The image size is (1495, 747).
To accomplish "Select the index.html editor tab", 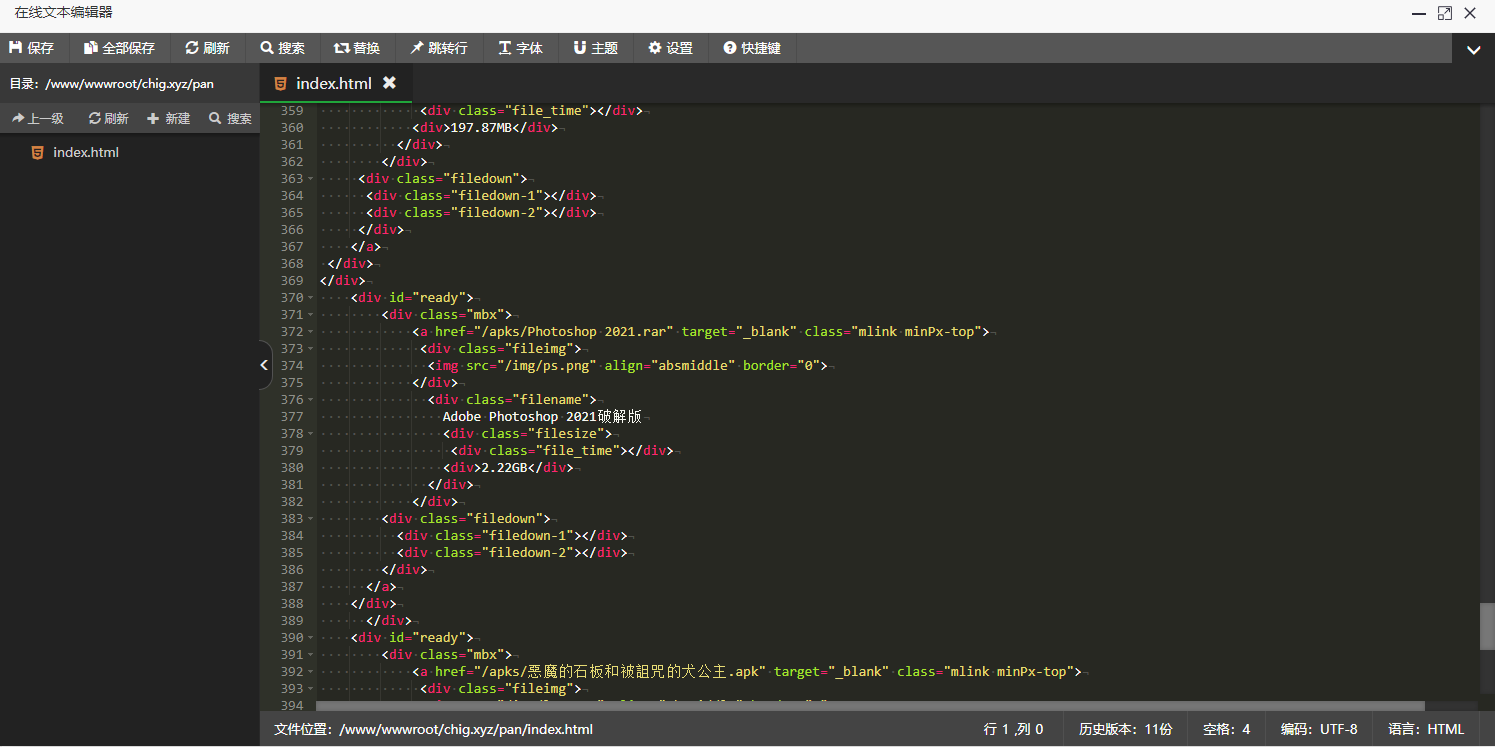I will click(333, 83).
